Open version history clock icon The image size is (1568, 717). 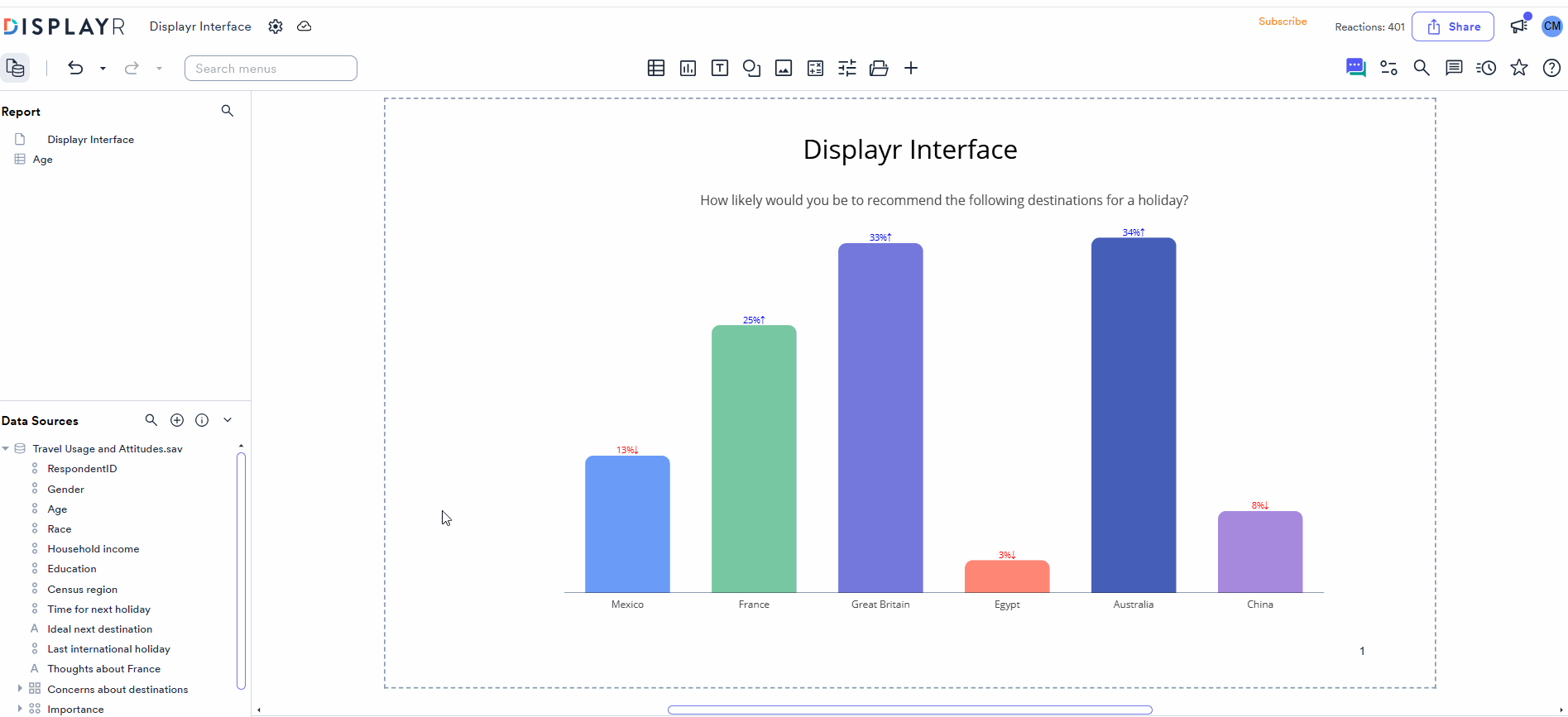tap(1486, 68)
